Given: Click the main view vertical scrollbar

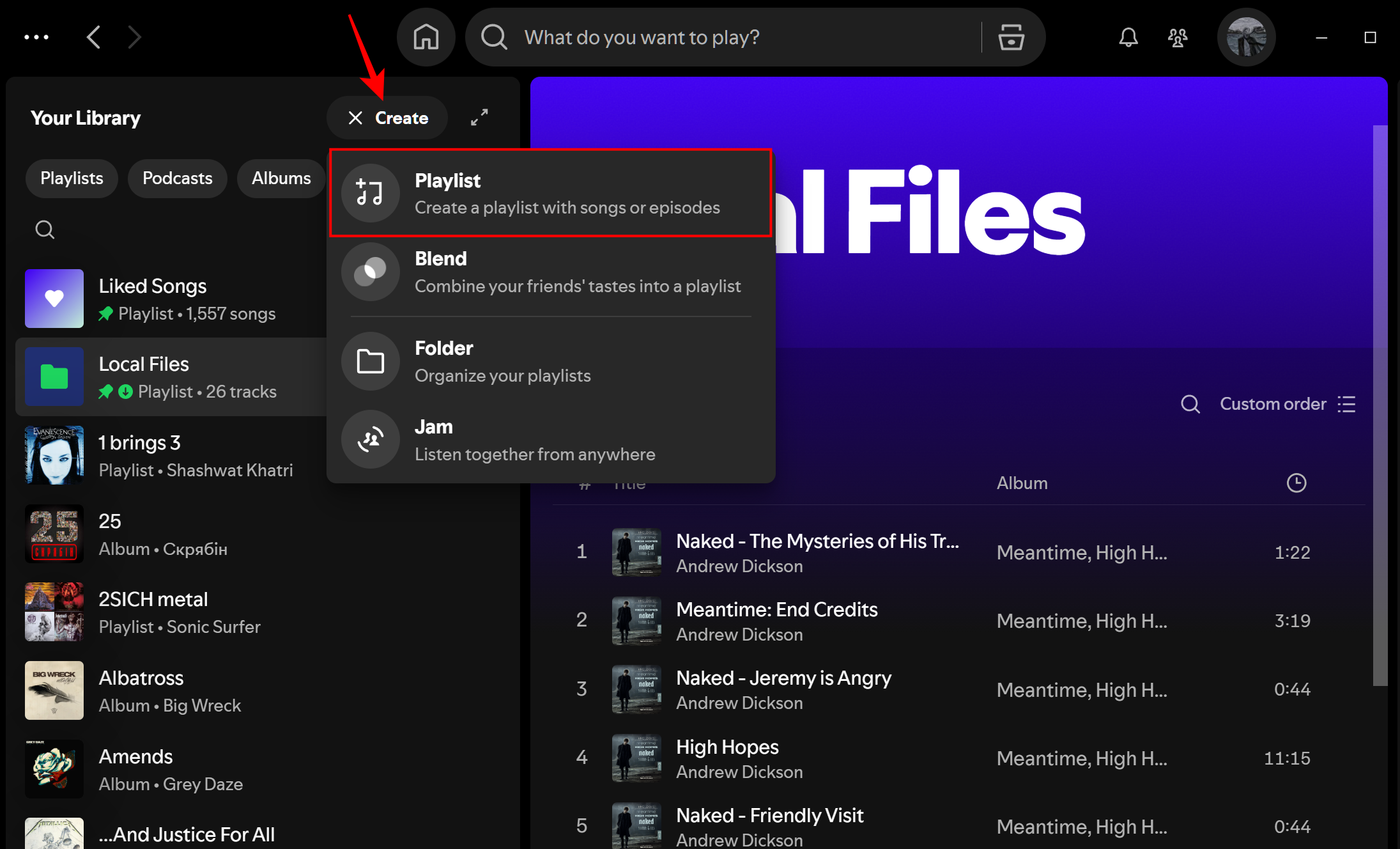Looking at the screenshot, I should pyautogui.click(x=1380, y=405).
